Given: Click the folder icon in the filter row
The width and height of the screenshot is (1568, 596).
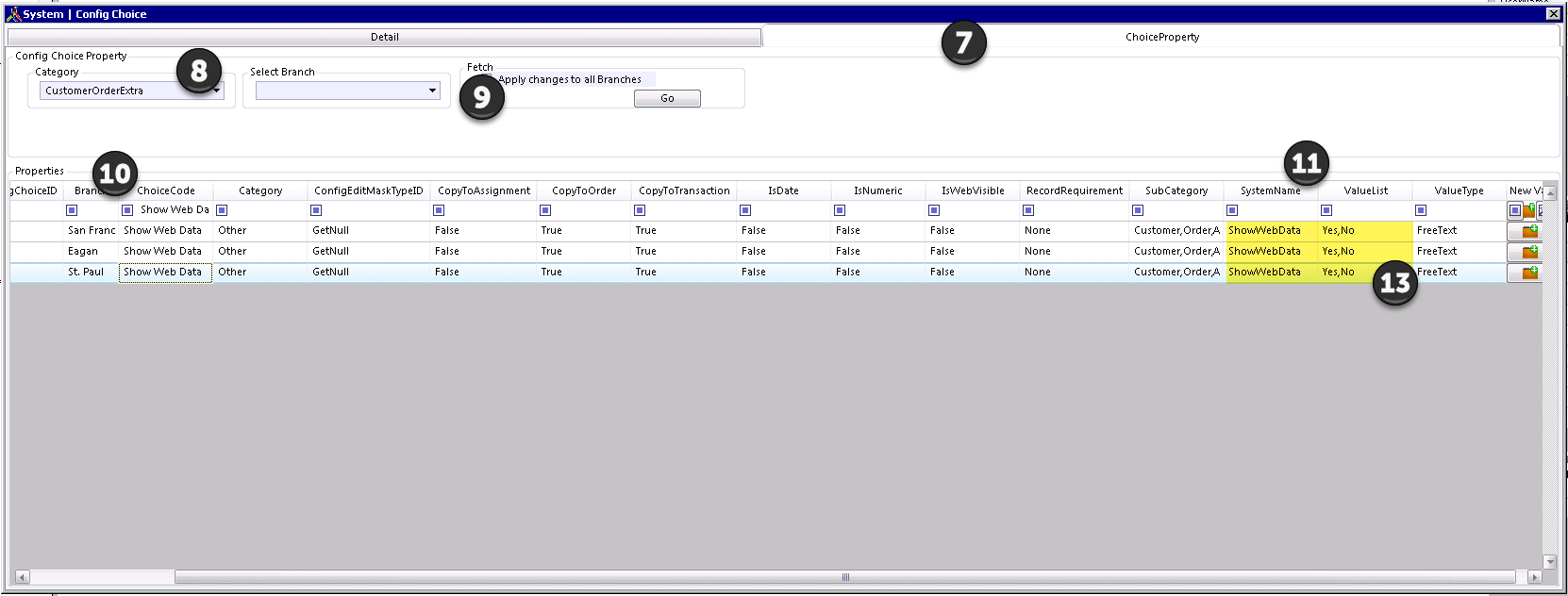Looking at the screenshot, I should click(x=1529, y=211).
